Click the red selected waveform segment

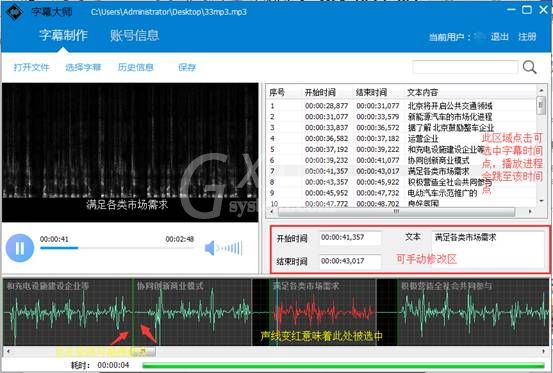coord(323,312)
